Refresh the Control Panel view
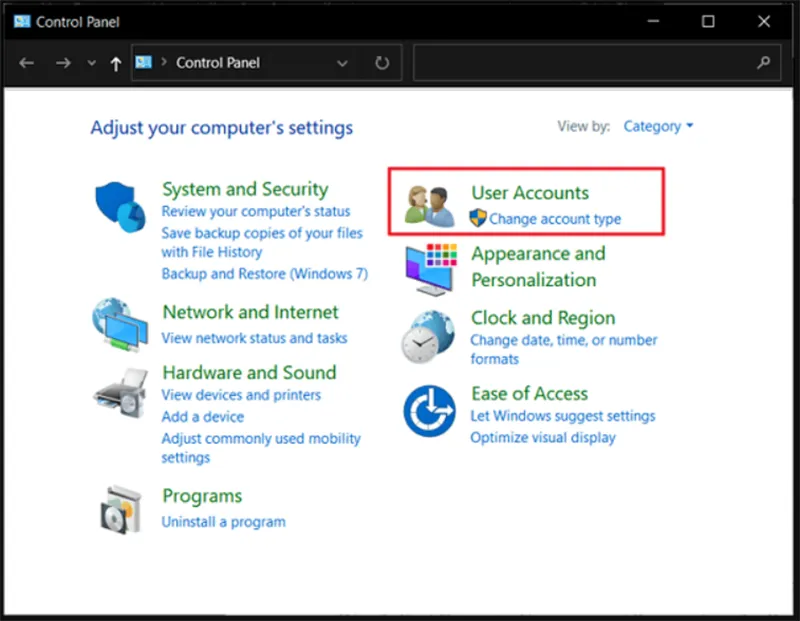Viewport: 800px width, 621px height. (382, 63)
